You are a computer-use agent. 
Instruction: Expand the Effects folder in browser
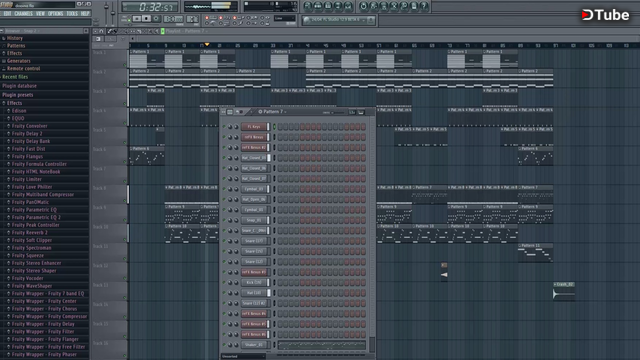click(x=14, y=53)
